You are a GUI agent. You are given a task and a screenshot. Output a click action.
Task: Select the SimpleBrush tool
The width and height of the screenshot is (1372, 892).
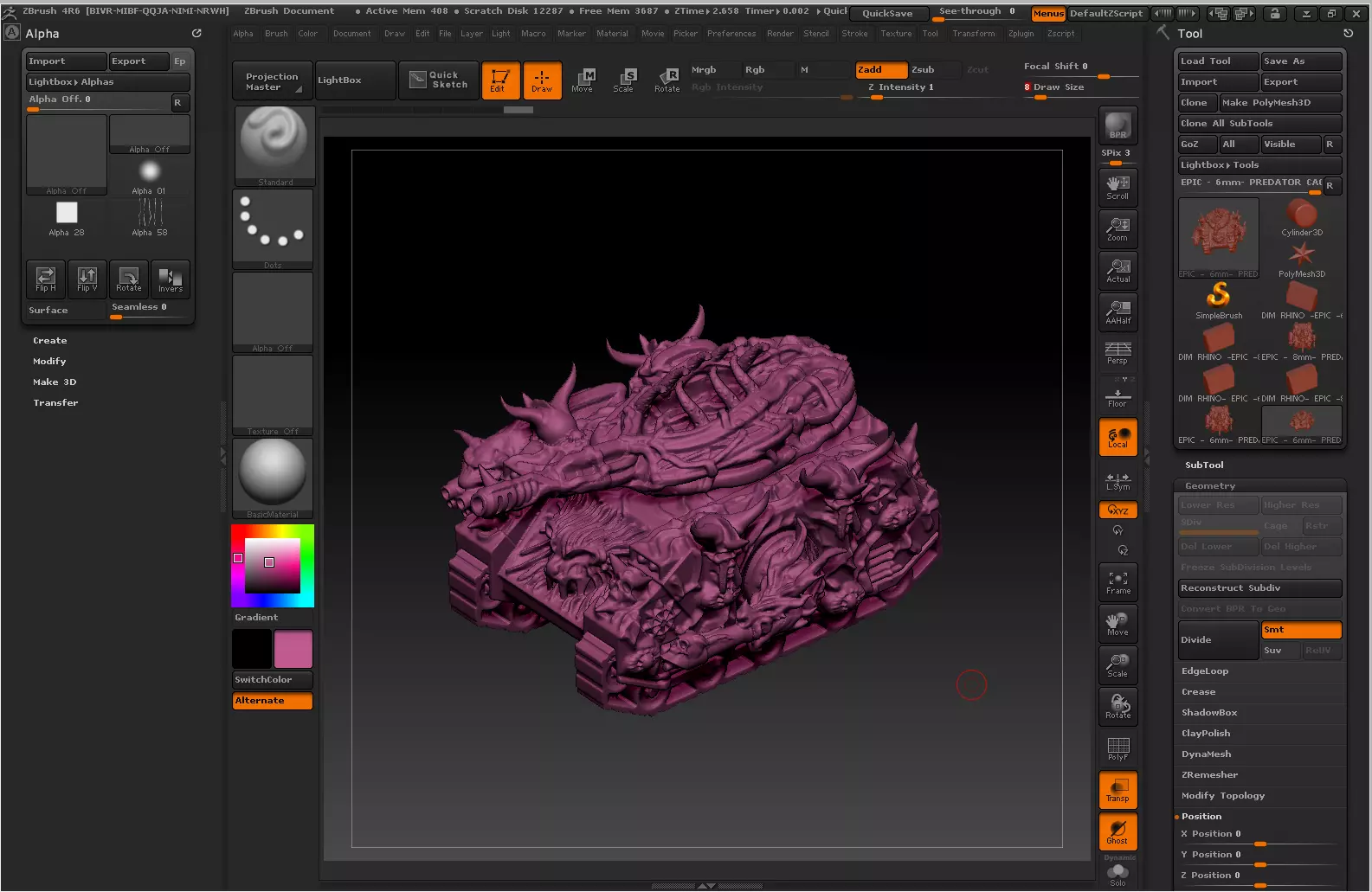[1219, 299]
